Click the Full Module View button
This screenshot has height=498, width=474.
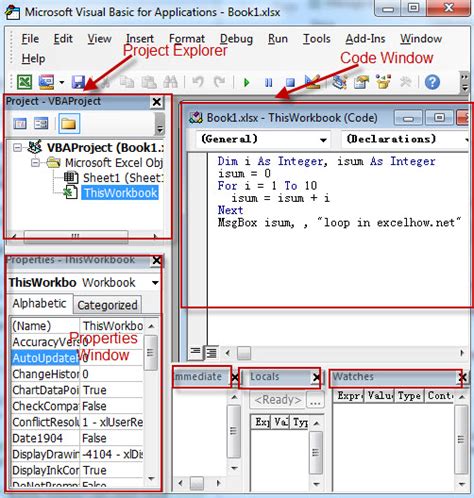click(211, 352)
